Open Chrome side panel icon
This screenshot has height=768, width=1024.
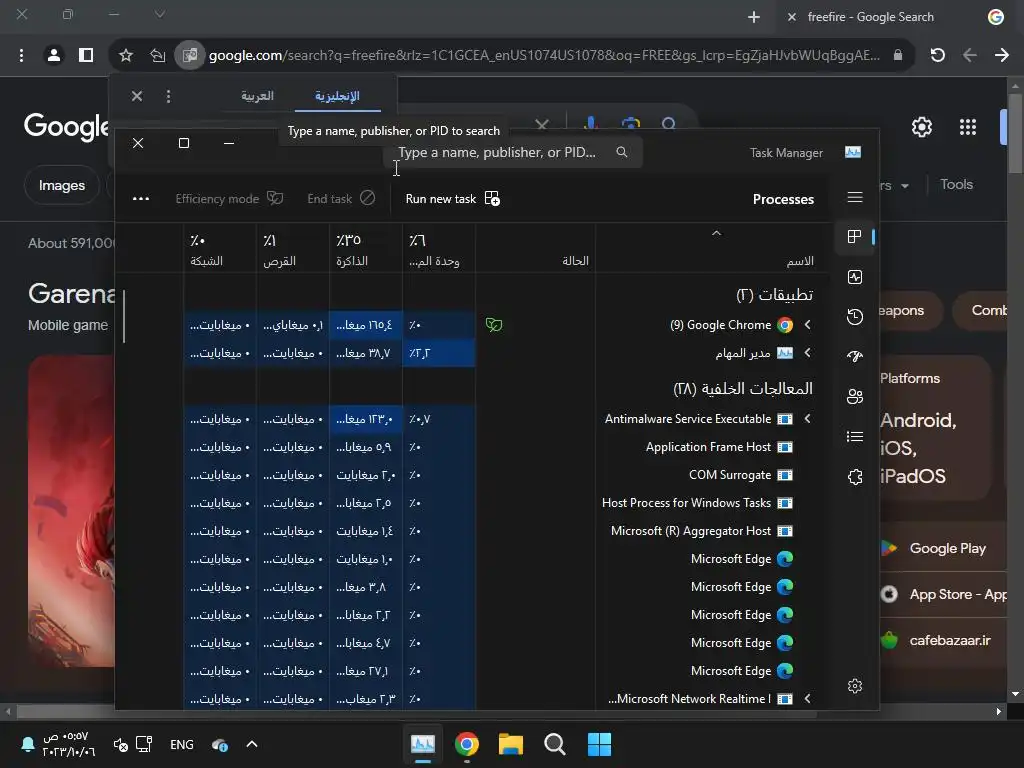[x=86, y=56]
